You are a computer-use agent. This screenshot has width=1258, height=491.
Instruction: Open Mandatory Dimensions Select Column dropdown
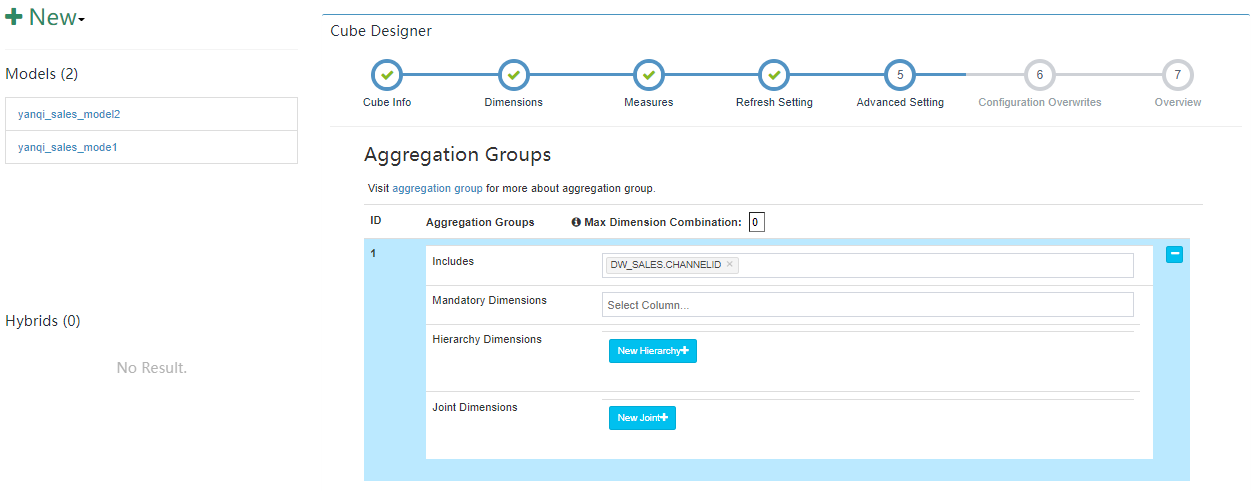click(867, 305)
